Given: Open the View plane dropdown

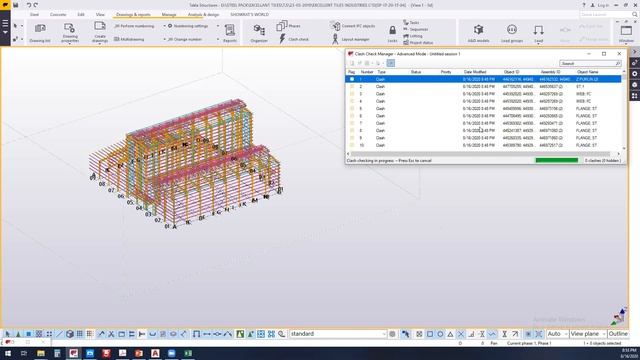Looking at the screenshot, I should click(588, 334).
